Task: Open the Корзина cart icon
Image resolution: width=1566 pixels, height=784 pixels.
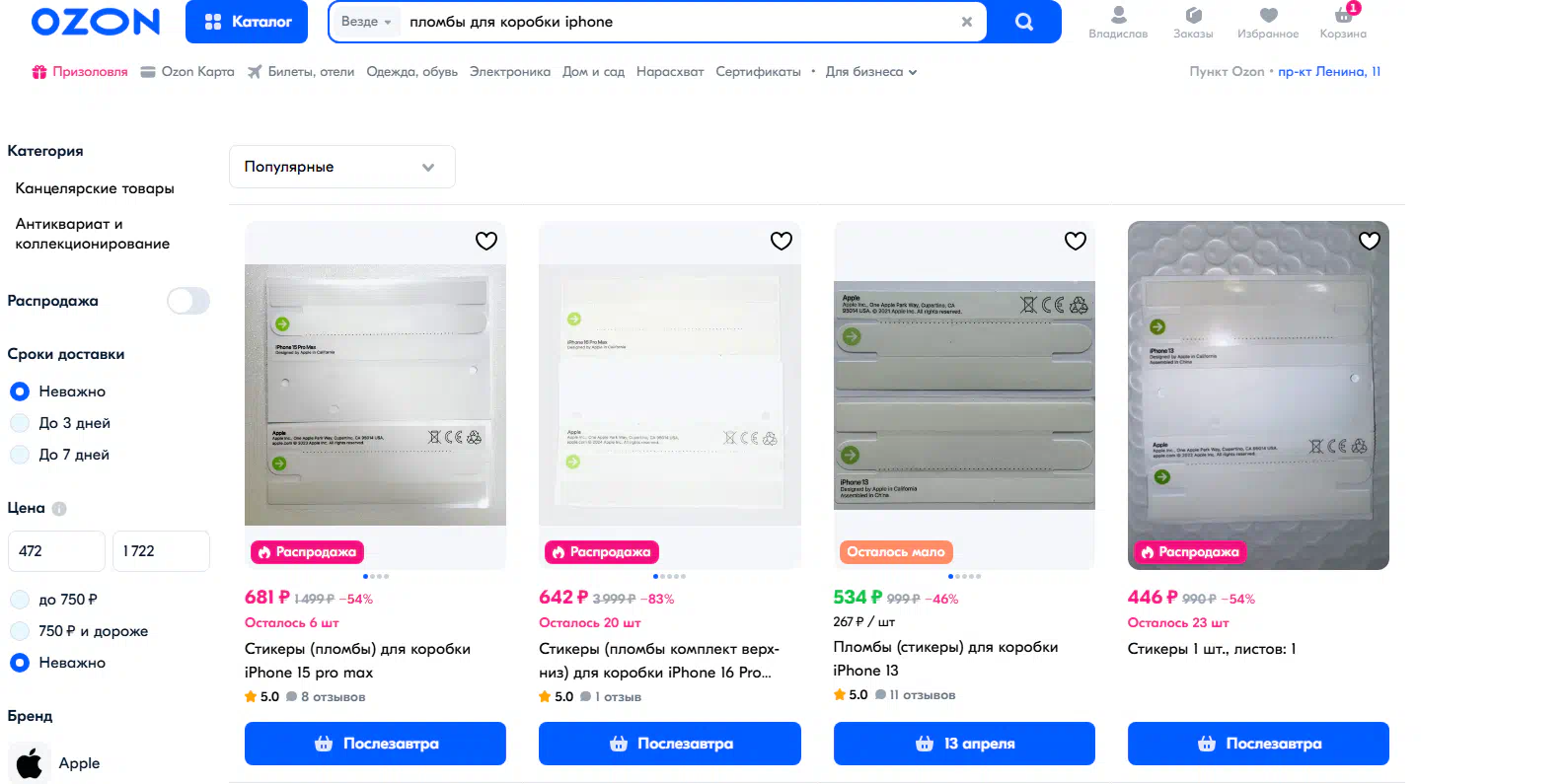Action: [x=1343, y=22]
